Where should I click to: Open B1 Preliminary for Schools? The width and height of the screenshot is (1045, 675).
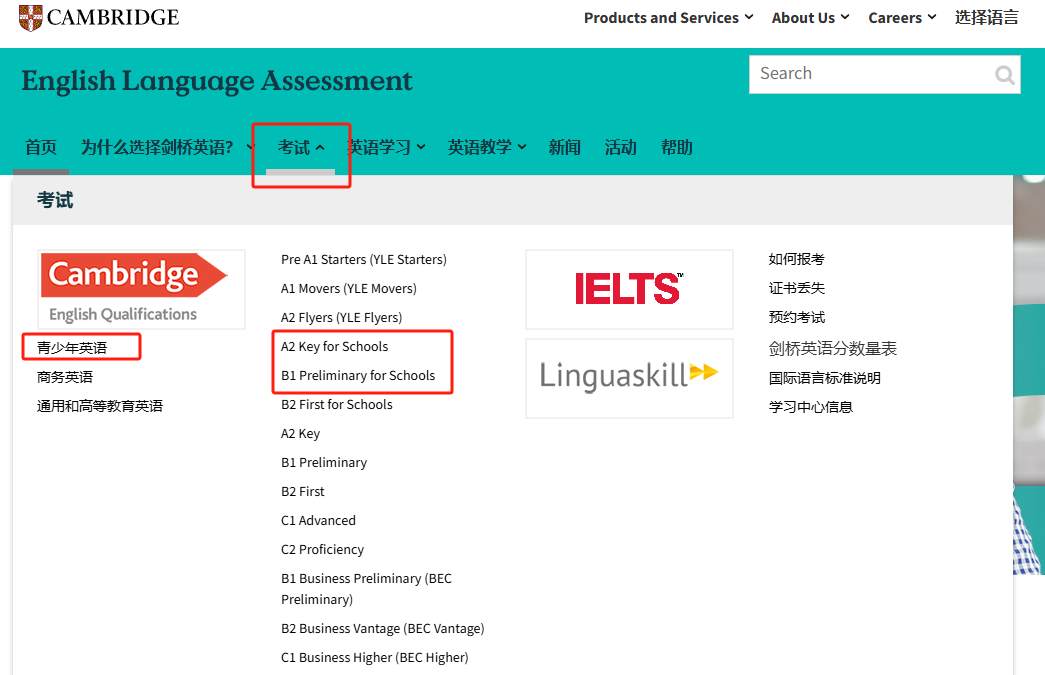point(358,375)
